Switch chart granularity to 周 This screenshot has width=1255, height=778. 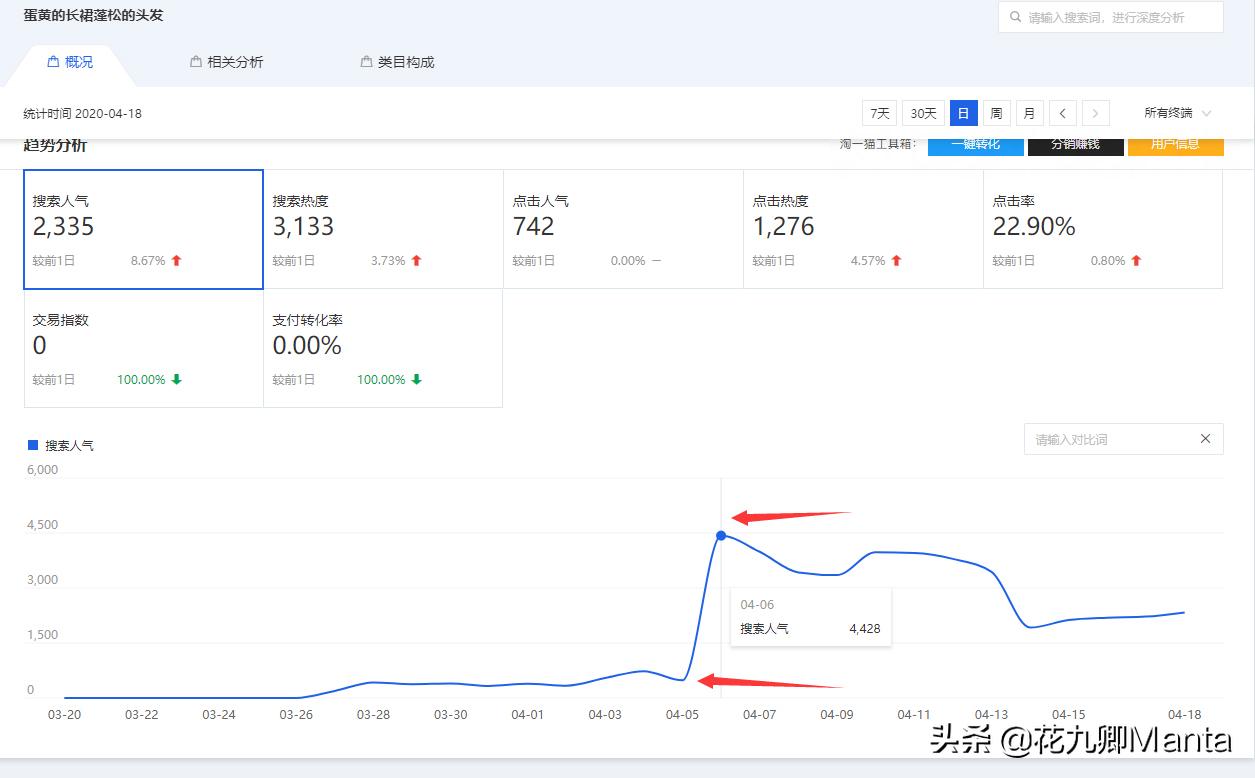click(996, 113)
